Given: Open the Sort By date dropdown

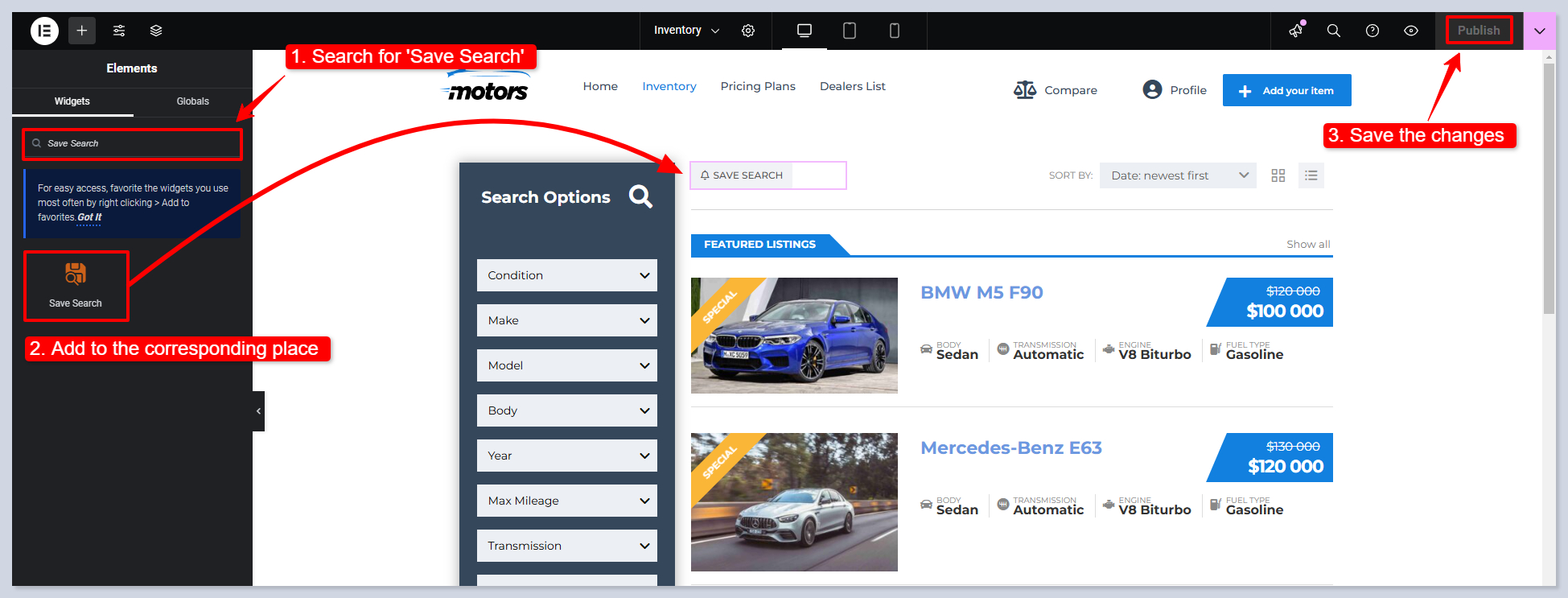Looking at the screenshot, I should (x=1177, y=175).
